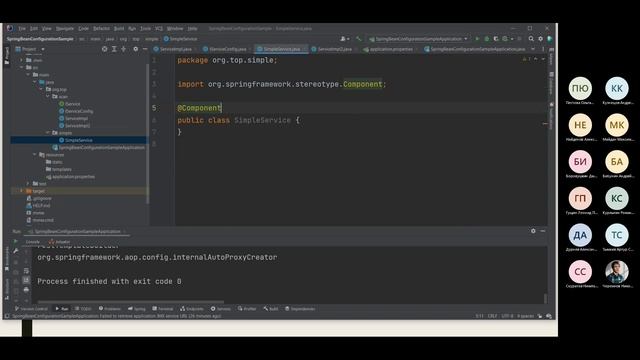
Task: Open the Spring tool window button
Action: tap(137, 309)
